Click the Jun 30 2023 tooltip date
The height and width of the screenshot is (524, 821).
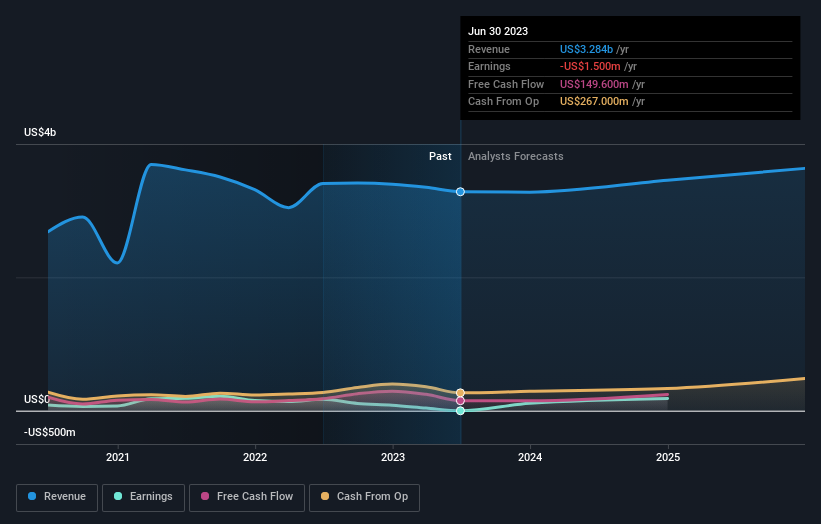pos(498,31)
